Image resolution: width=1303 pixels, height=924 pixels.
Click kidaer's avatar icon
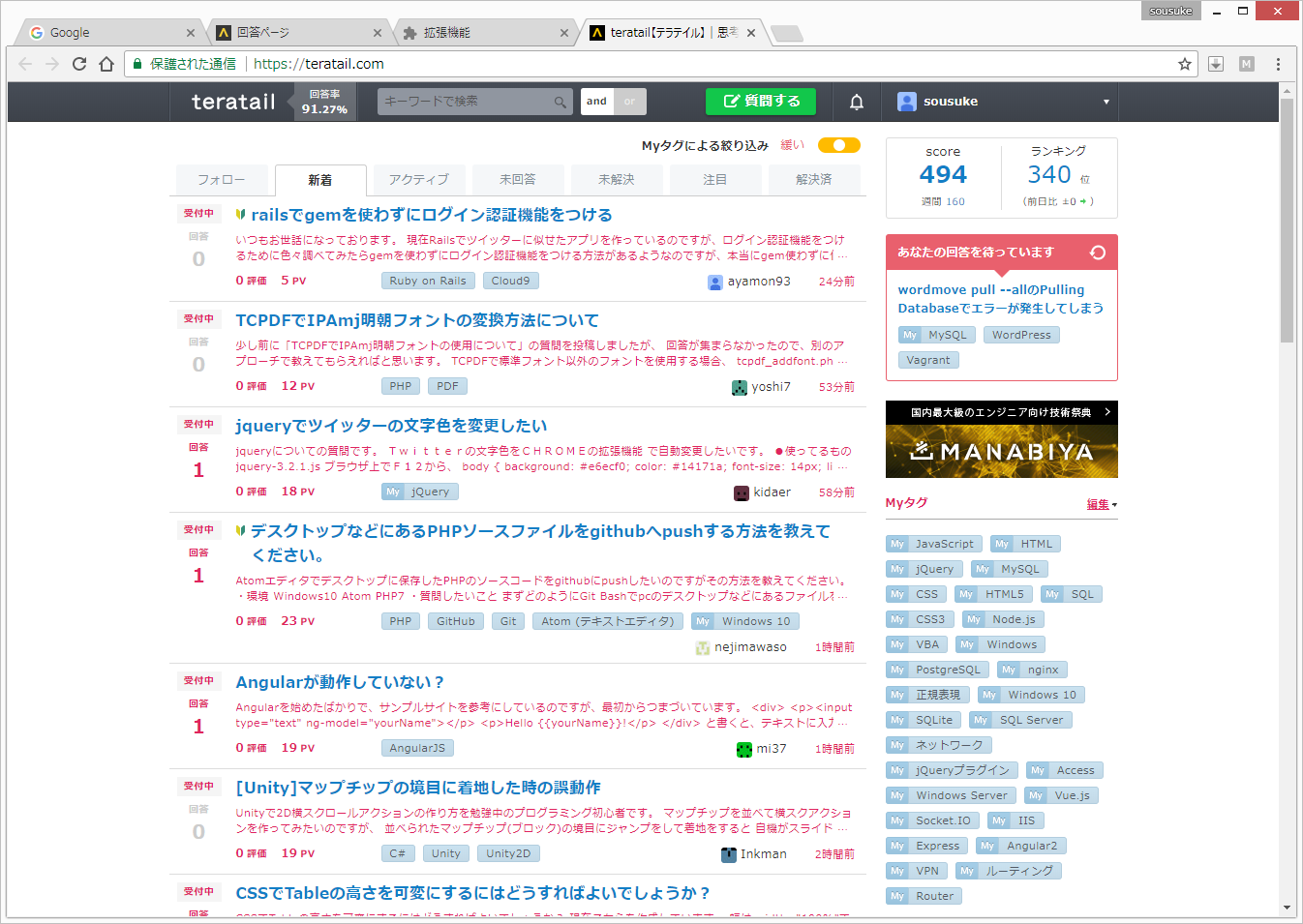point(742,492)
